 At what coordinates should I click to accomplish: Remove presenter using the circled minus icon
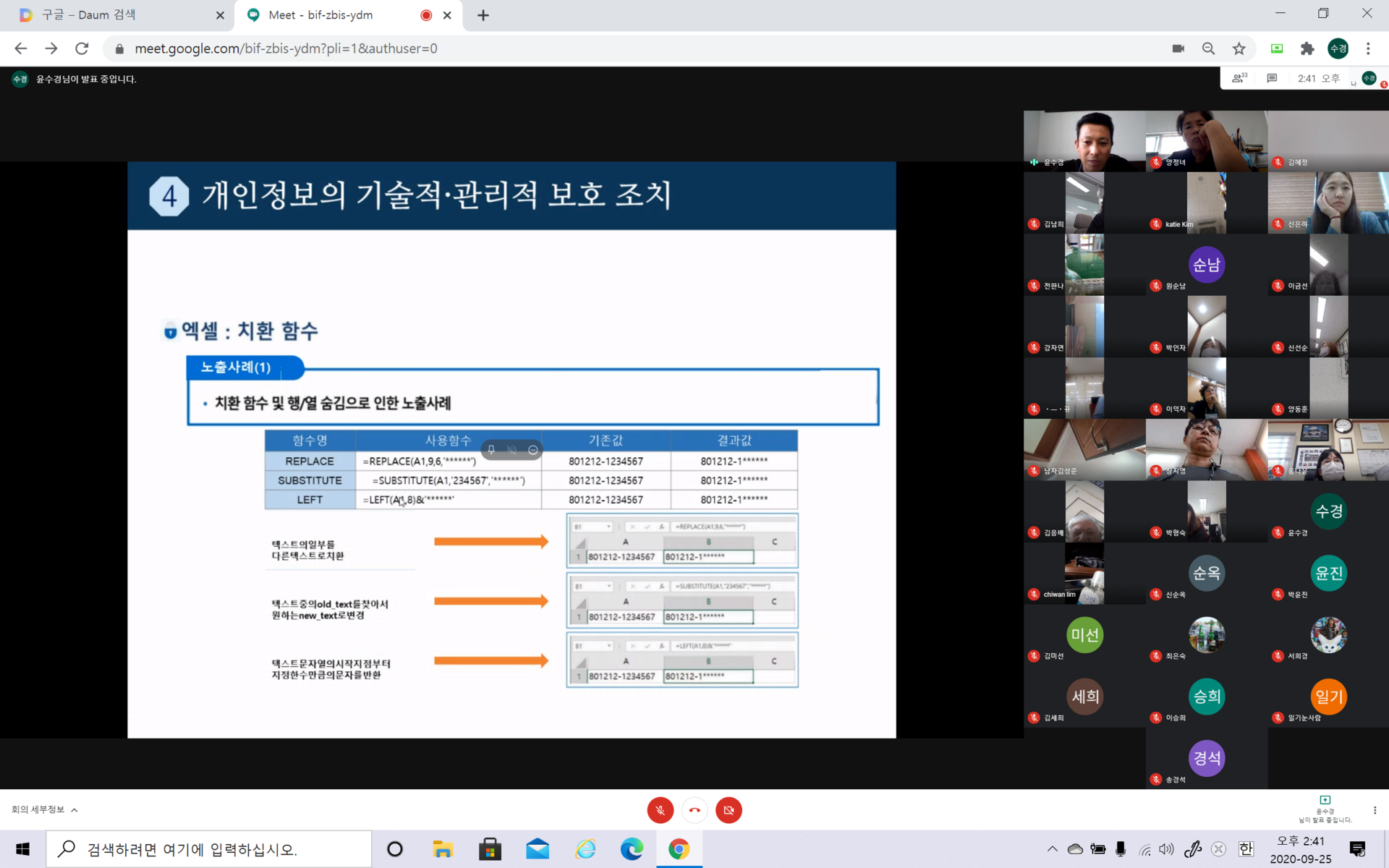click(533, 450)
